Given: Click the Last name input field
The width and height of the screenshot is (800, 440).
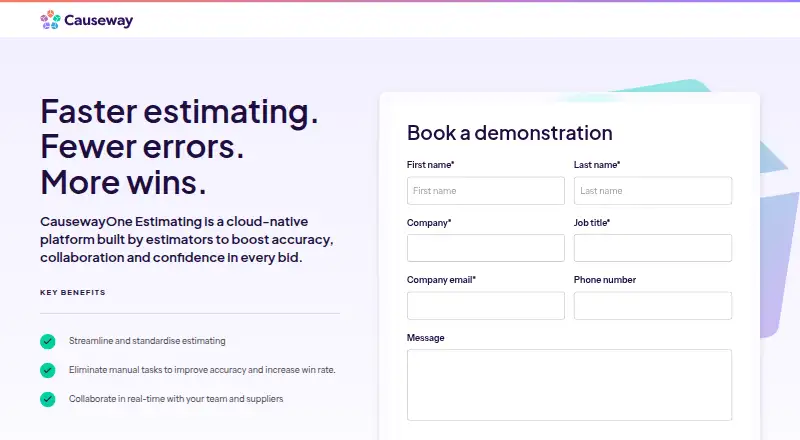Looking at the screenshot, I should coord(653,190).
